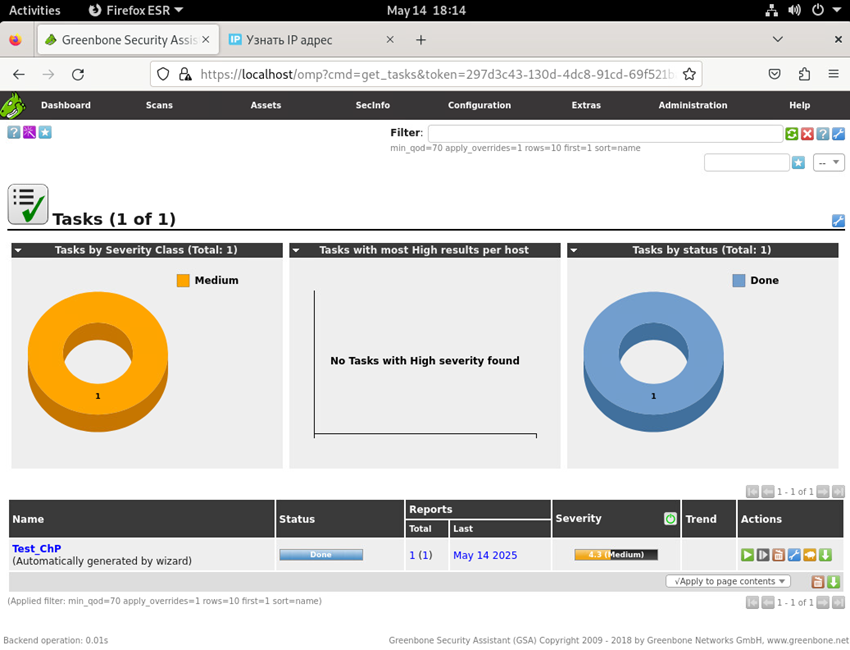Click the Tasks checklist icon

(28, 204)
